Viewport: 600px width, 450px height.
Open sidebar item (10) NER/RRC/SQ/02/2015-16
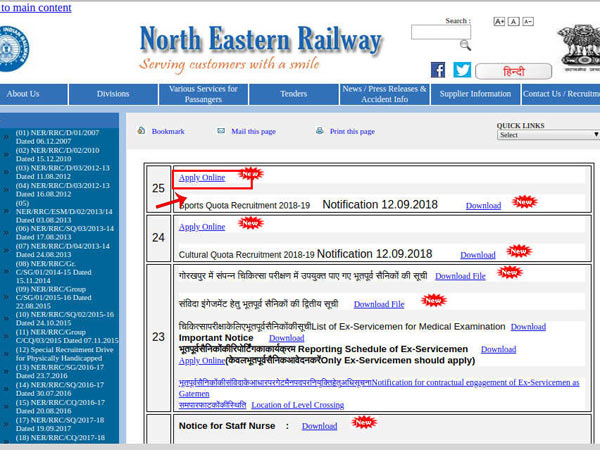point(65,318)
